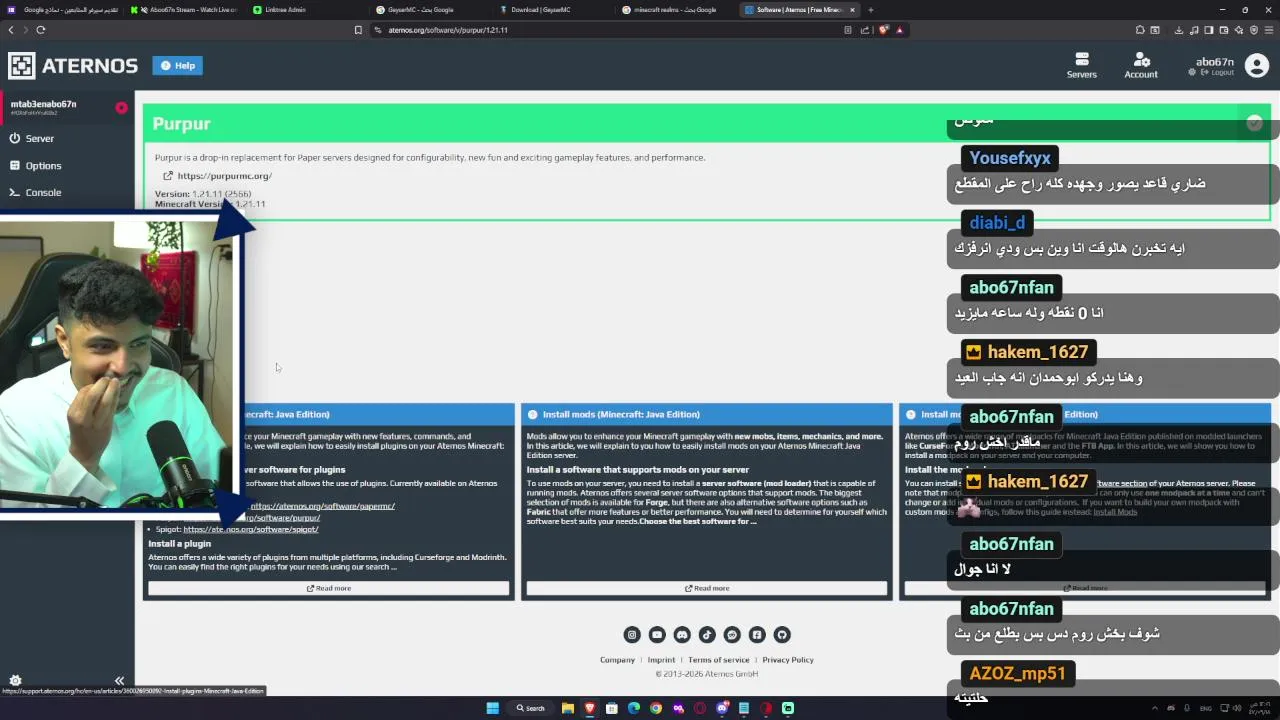Open the Aternos Reddit icon

click(x=732, y=634)
